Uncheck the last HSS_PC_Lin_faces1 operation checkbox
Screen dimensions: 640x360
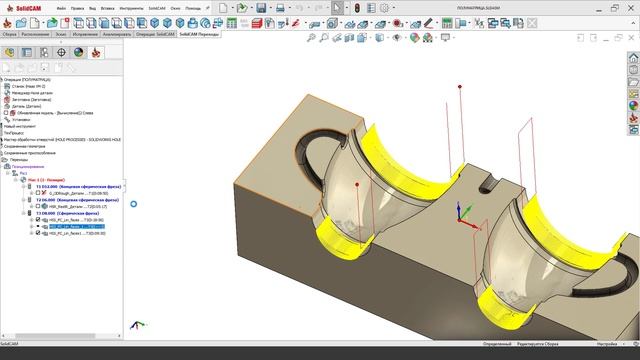tap(38, 233)
